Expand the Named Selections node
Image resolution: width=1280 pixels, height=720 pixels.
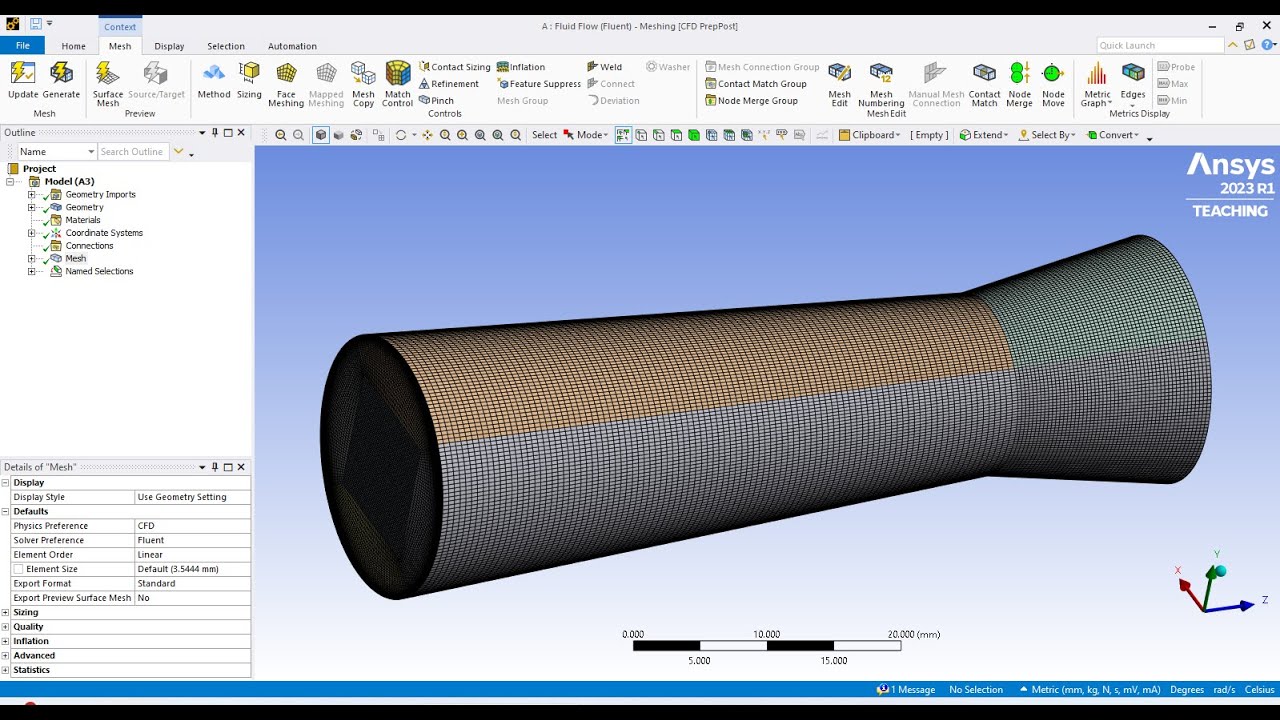[x=31, y=272]
